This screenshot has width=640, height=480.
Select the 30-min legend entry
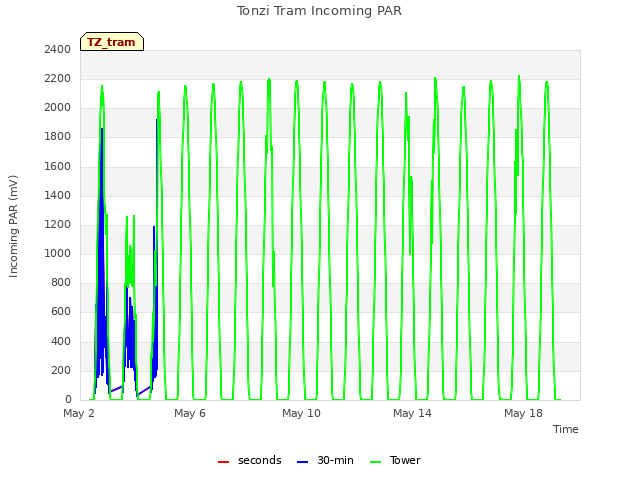(x=325, y=460)
